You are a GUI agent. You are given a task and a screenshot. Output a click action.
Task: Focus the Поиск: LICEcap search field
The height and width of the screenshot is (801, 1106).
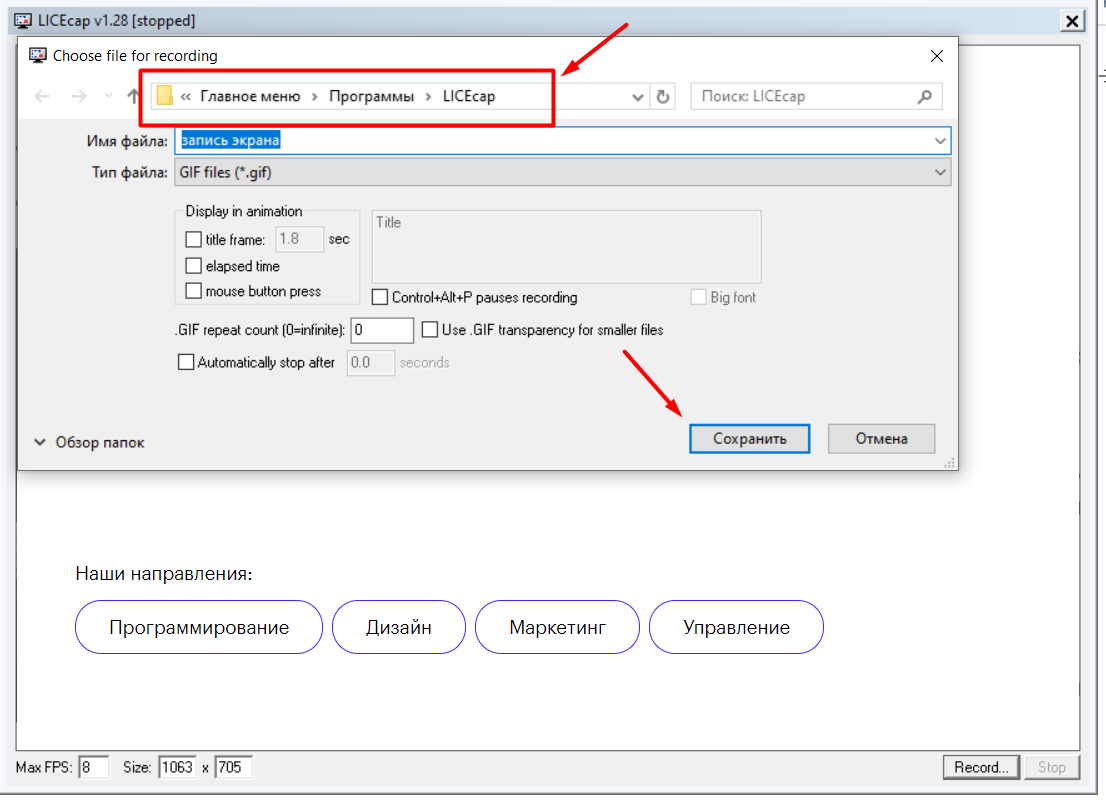tap(816, 97)
